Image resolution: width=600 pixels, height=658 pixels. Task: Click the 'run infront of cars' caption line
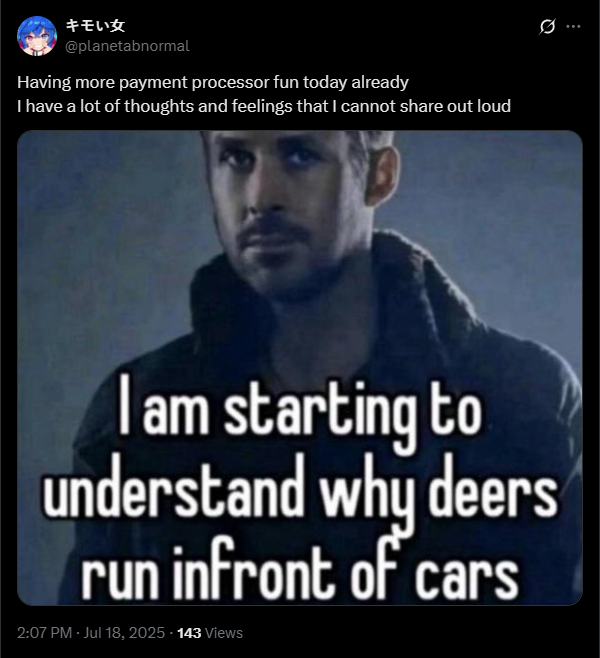pos(300,571)
